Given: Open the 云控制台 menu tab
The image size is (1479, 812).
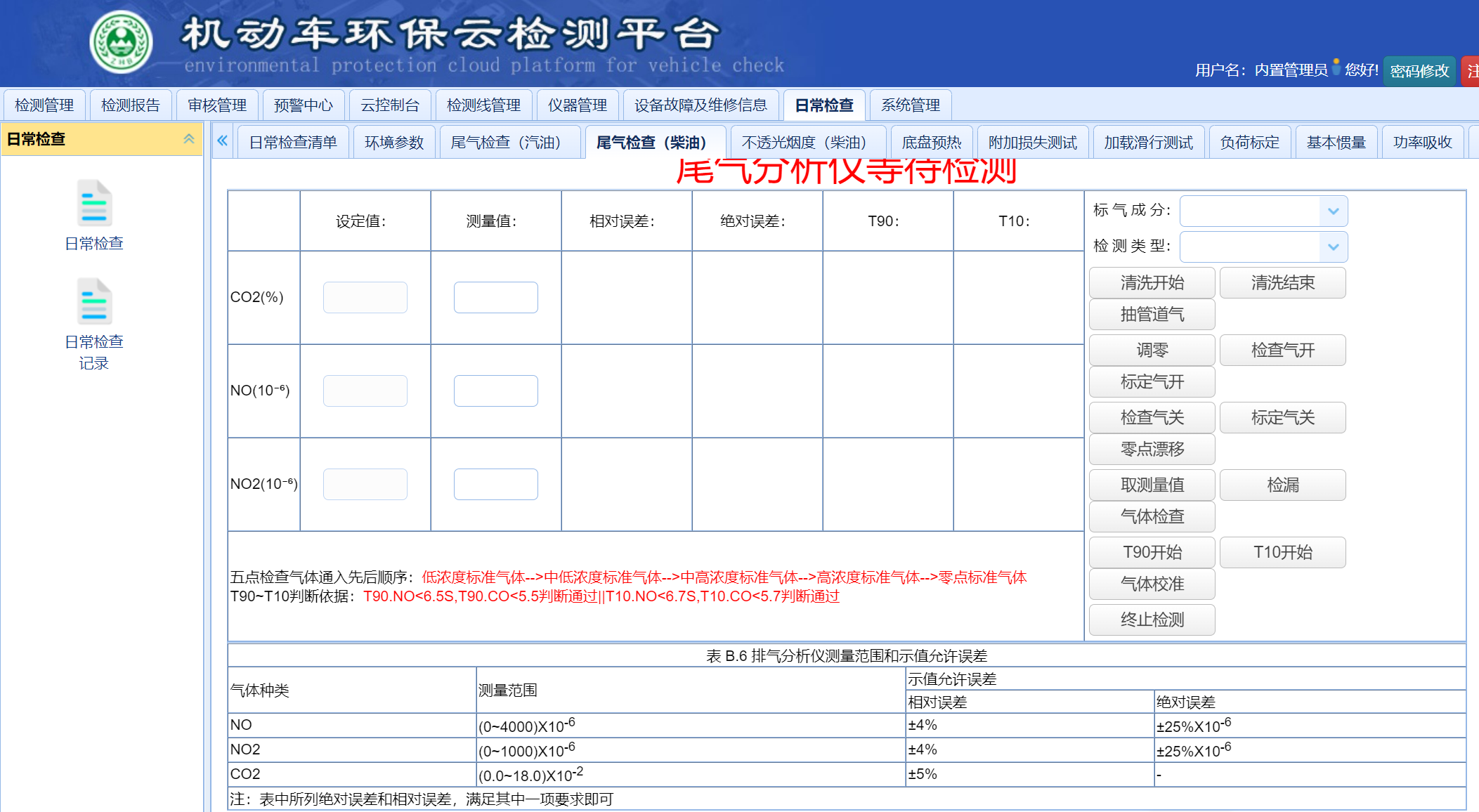Looking at the screenshot, I should click(x=390, y=105).
